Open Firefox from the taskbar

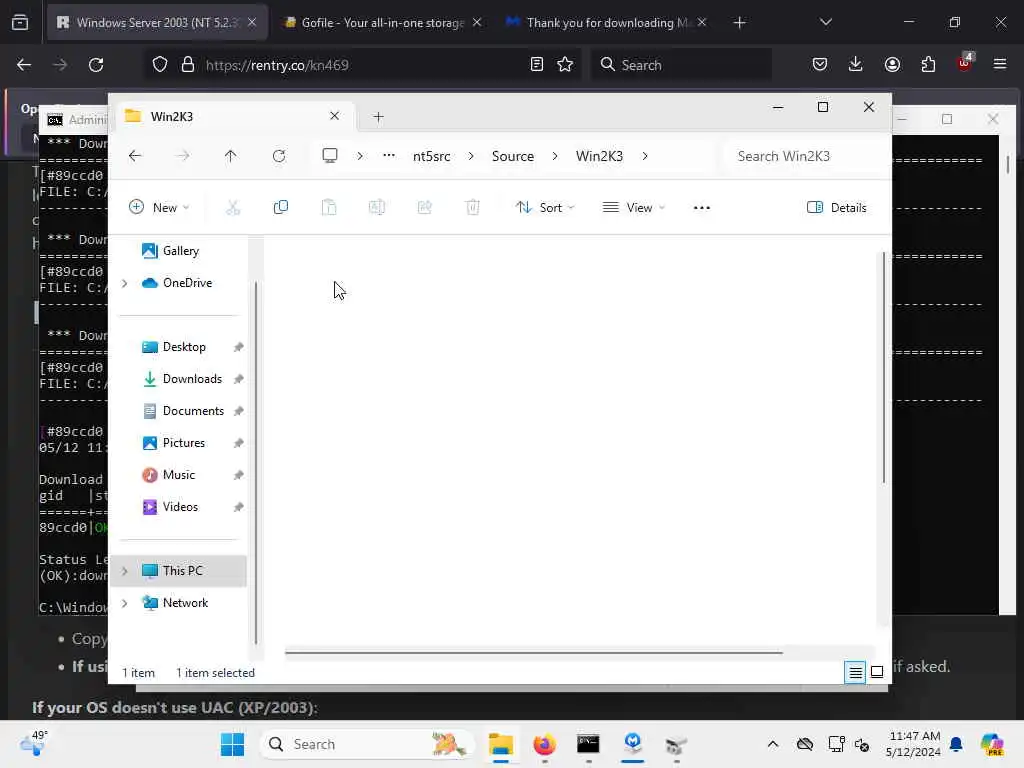545,744
